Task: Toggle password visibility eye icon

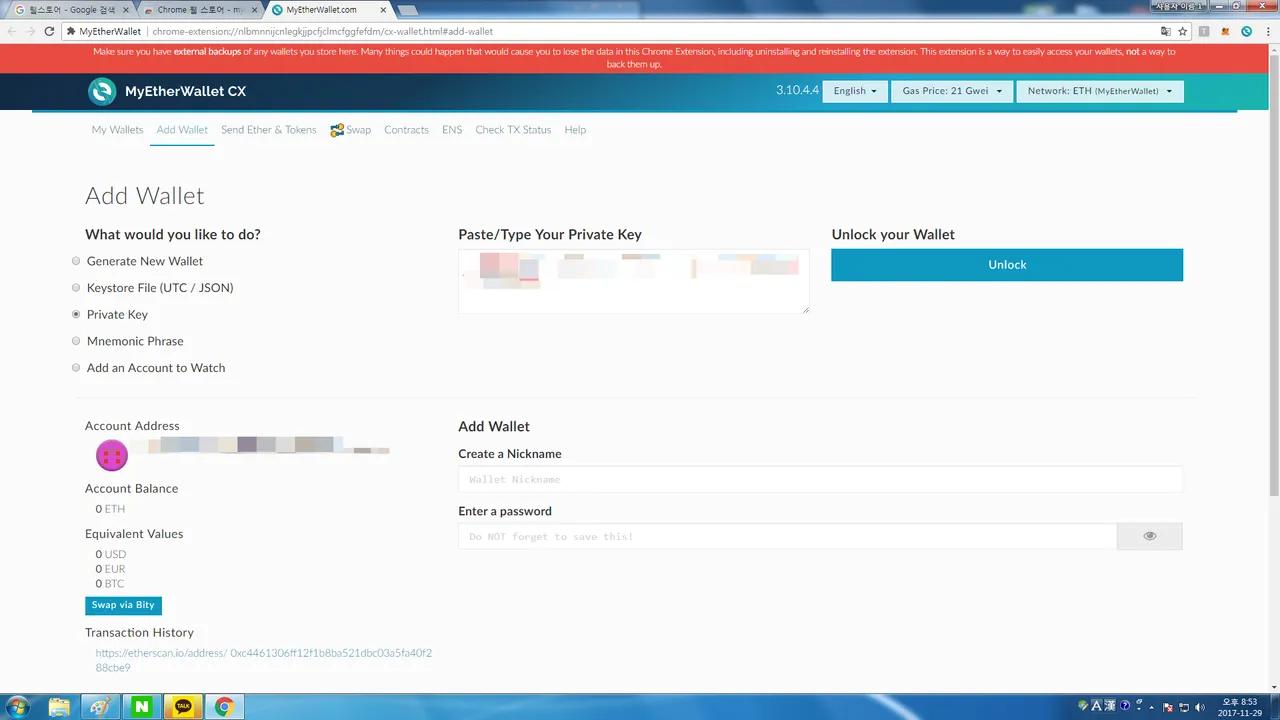Action: click(x=1149, y=536)
